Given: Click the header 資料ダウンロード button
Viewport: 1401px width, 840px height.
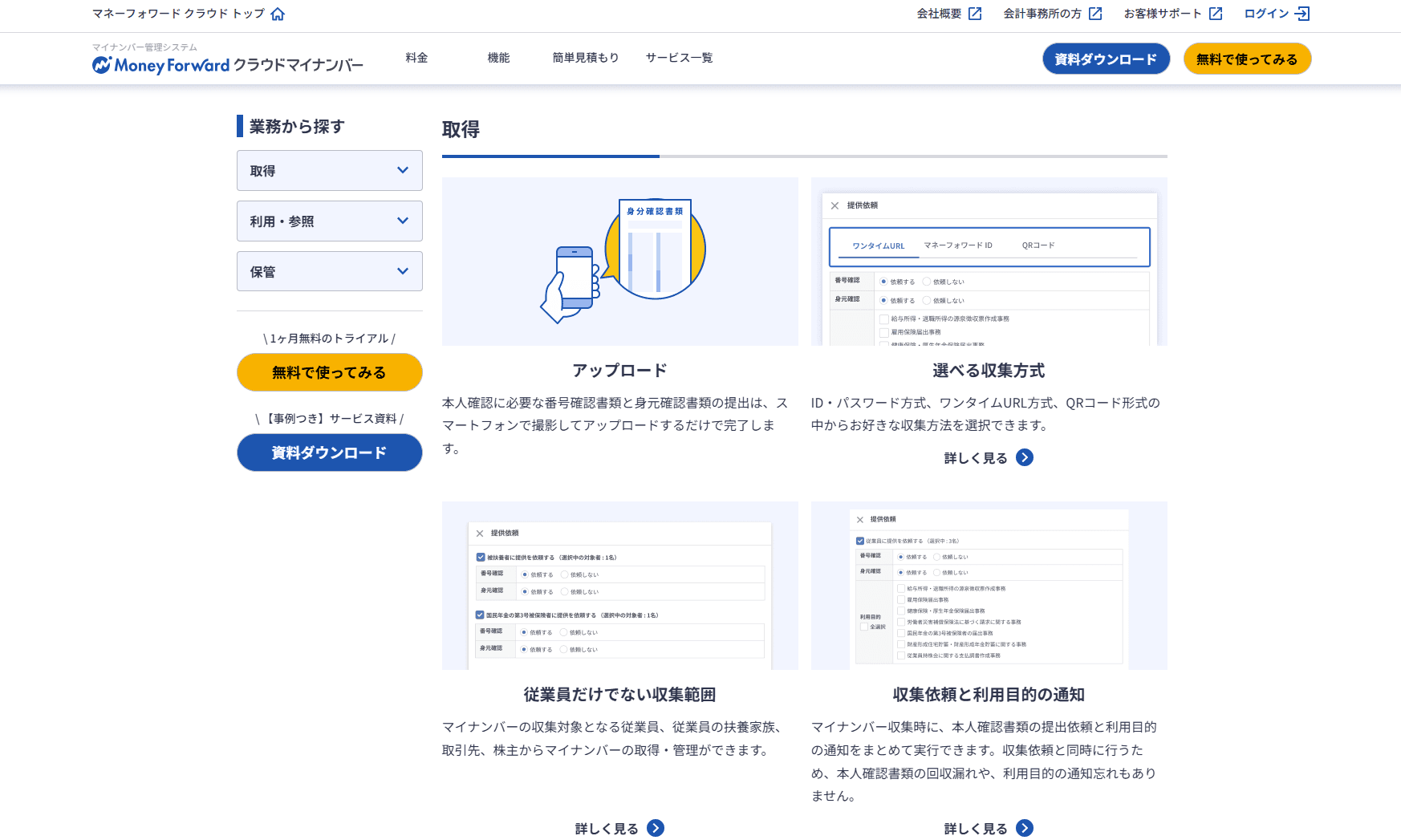Looking at the screenshot, I should (1107, 59).
